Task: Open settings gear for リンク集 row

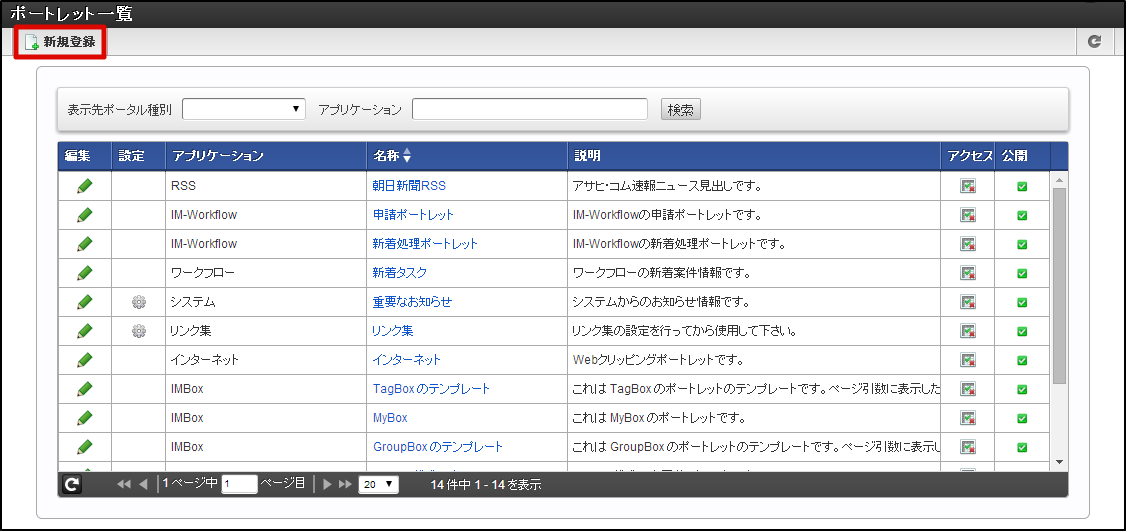Action: point(139,331)
